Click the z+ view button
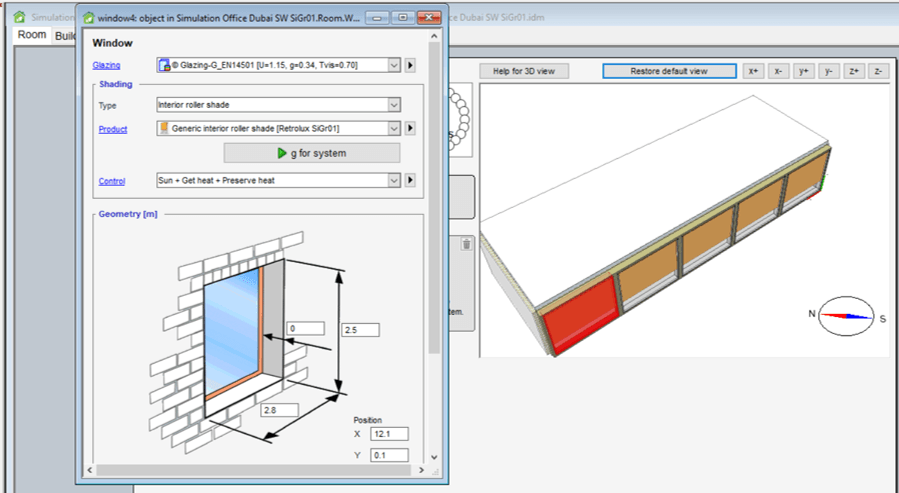899x493 pixels. coord(854,71)
